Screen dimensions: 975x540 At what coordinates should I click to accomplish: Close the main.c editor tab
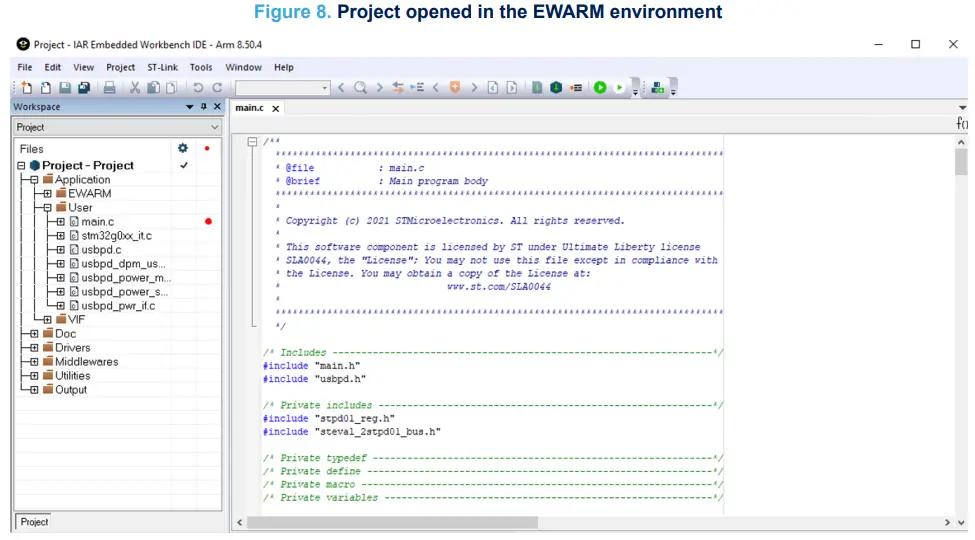[x=275, y=108]
